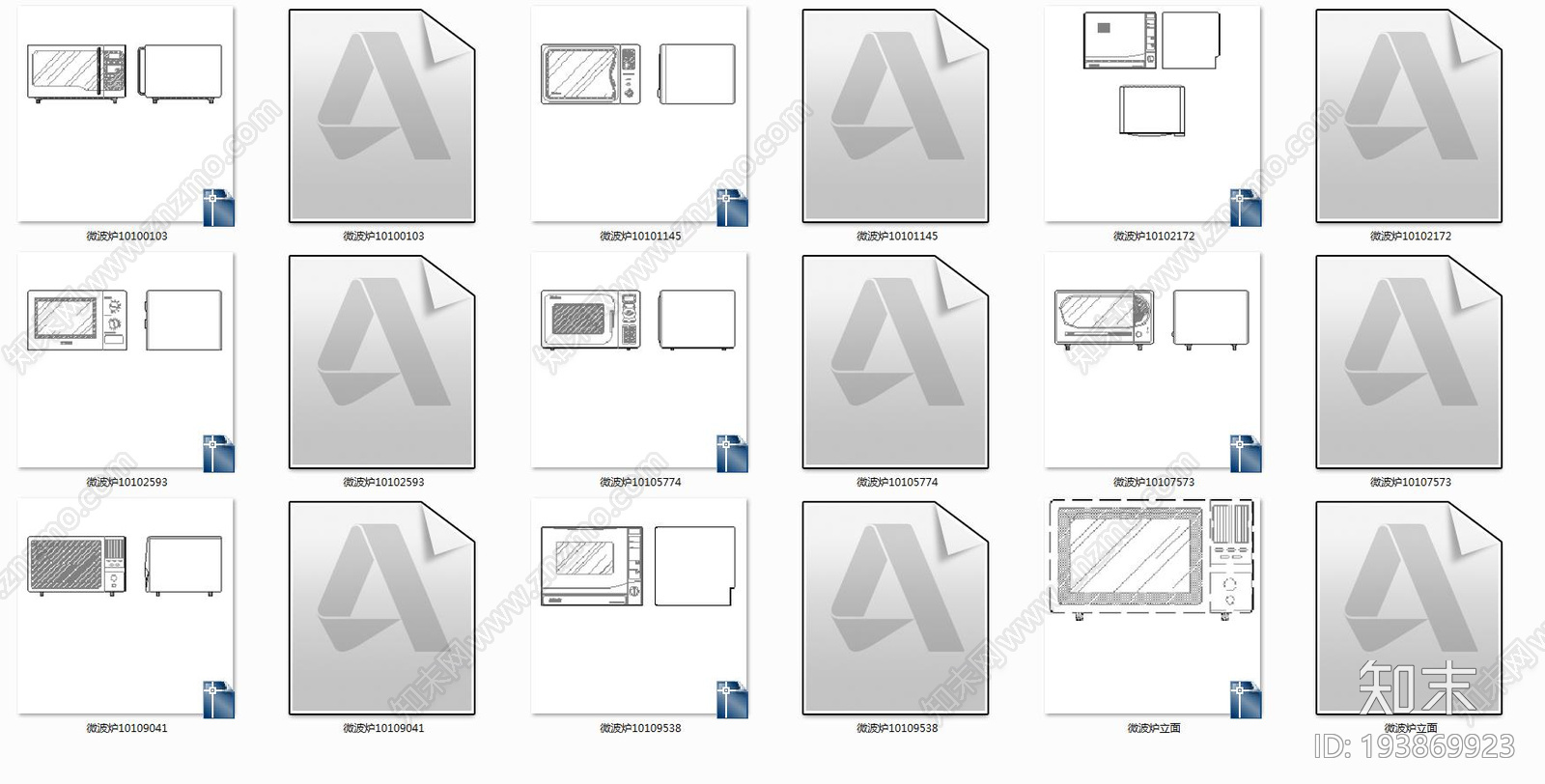Viewport: 1545px width, 784px height.
Task: Click the 微波炉10102172 label under the drawing preview
Action: pyautogui.click(x=1154, y=236)
